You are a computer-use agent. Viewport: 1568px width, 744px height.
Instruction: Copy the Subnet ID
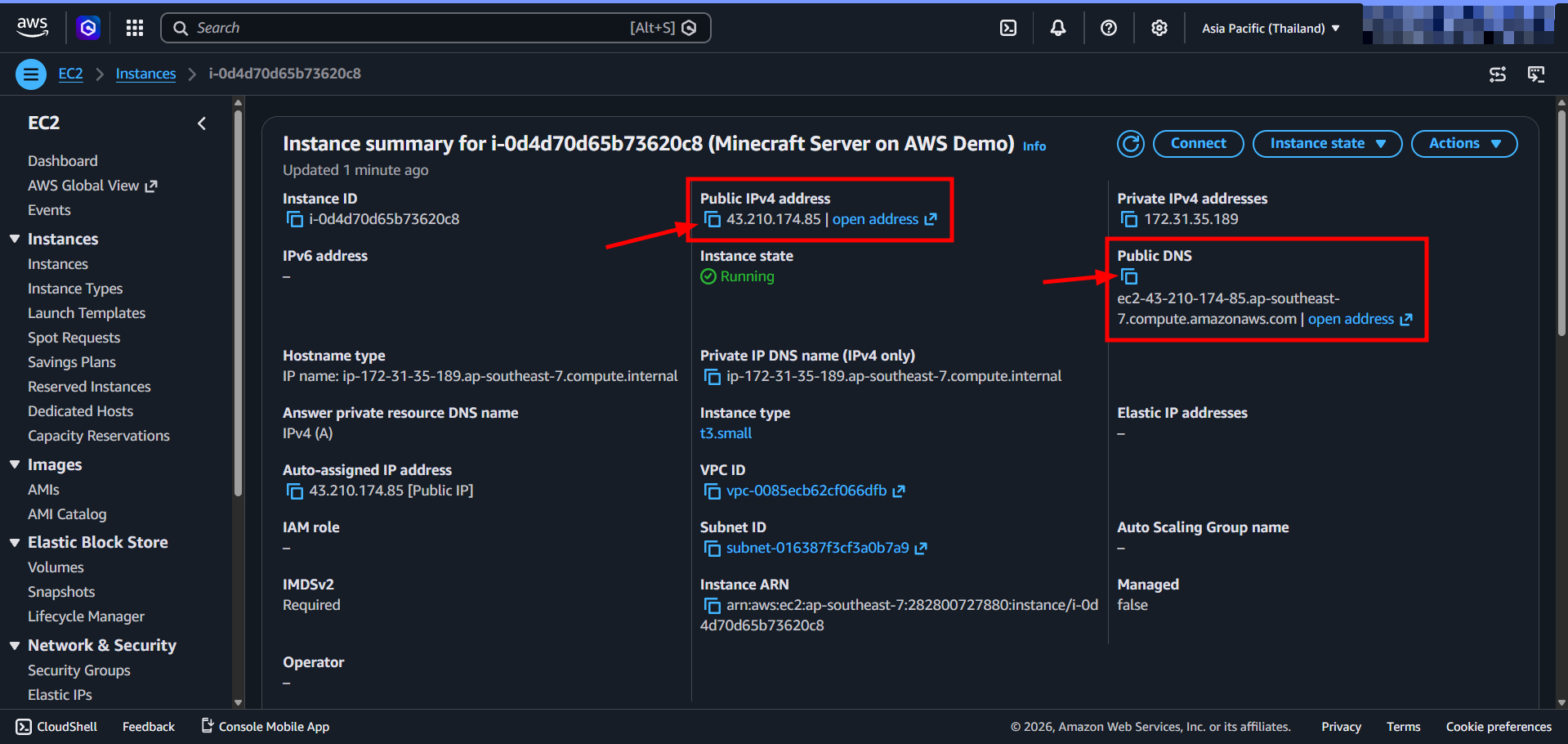tap(713, 548)
